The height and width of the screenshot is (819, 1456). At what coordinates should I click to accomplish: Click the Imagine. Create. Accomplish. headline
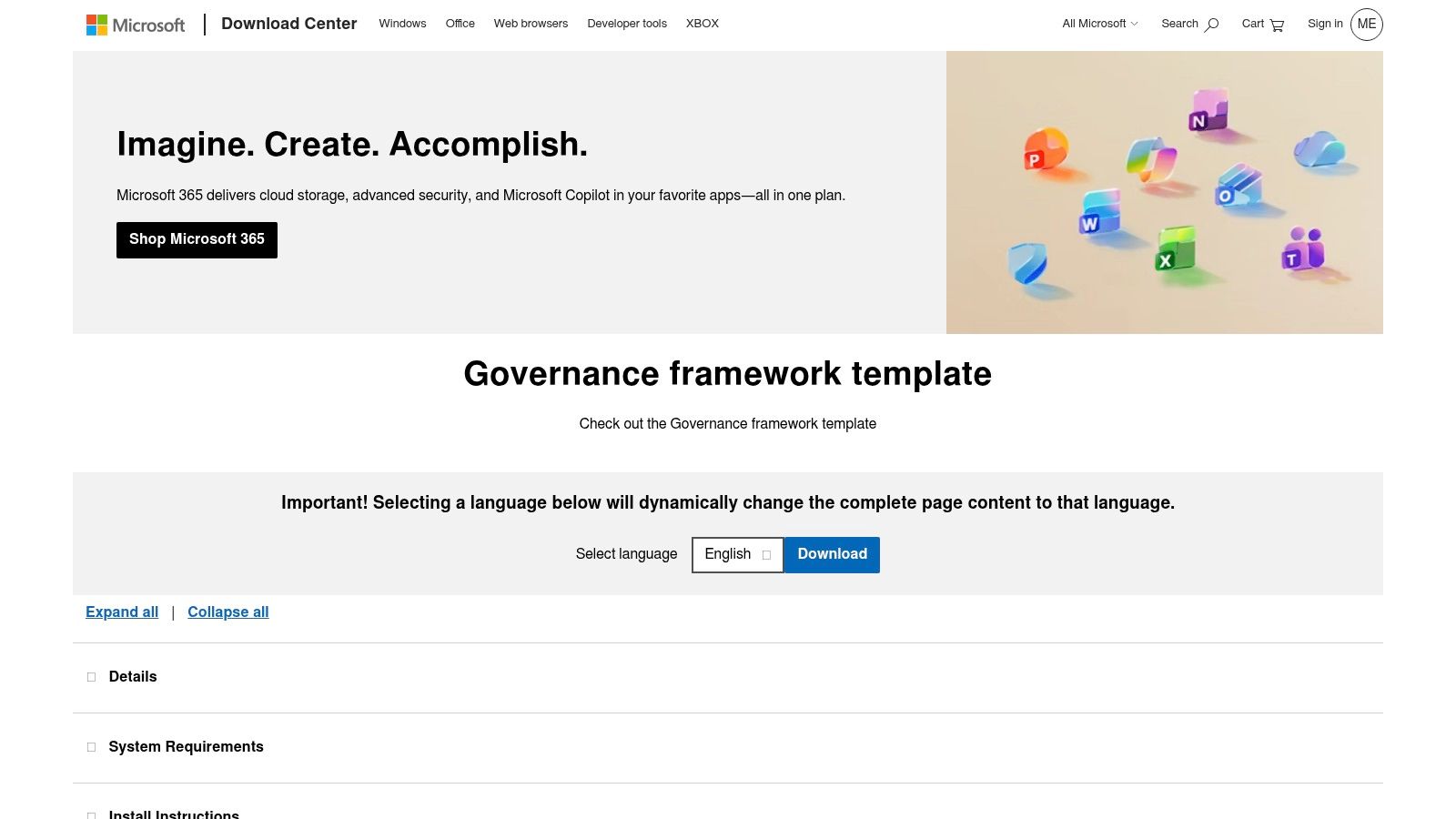click(352, 145)
